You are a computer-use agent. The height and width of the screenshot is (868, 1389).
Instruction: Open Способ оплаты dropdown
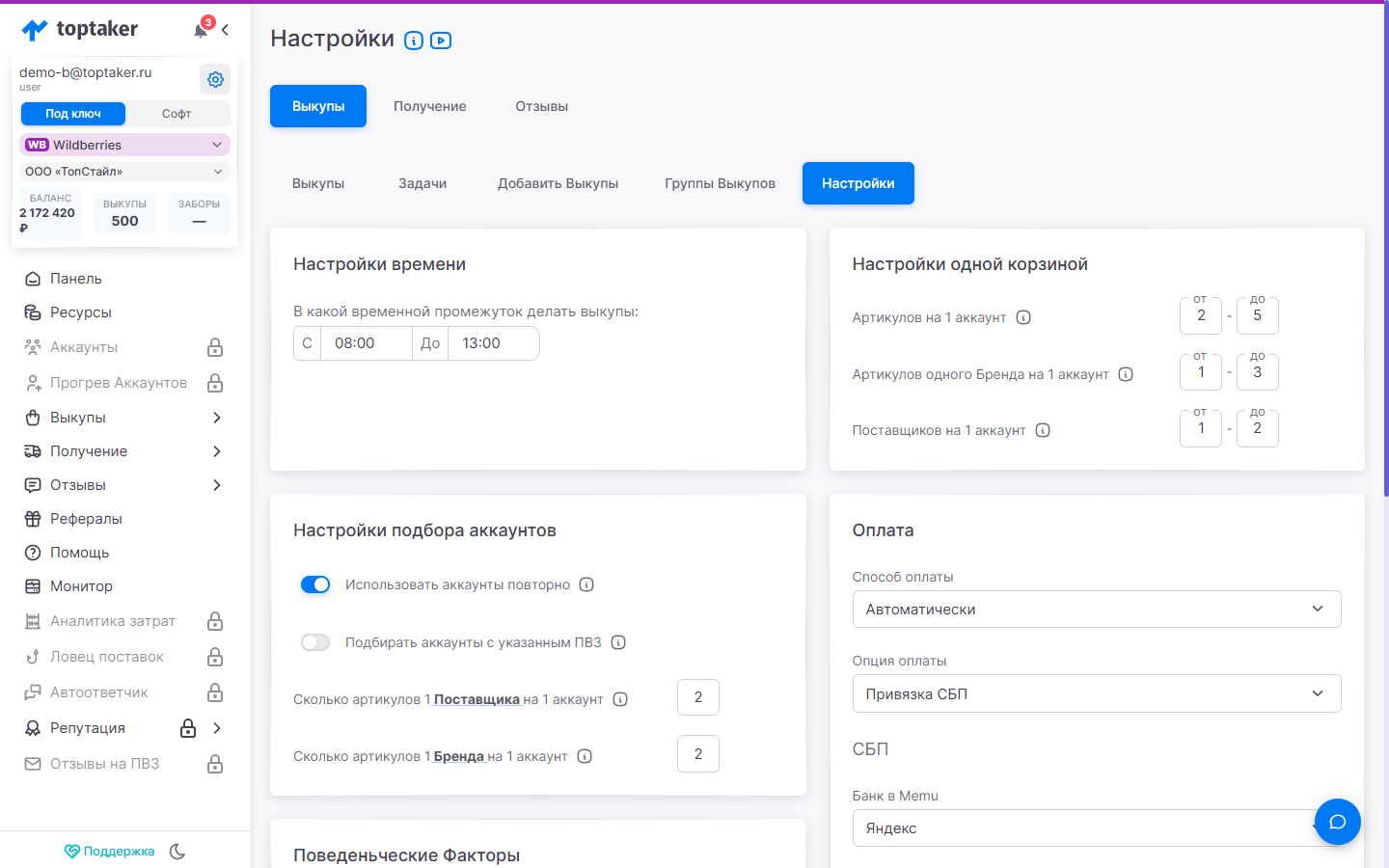[1097, 610]
